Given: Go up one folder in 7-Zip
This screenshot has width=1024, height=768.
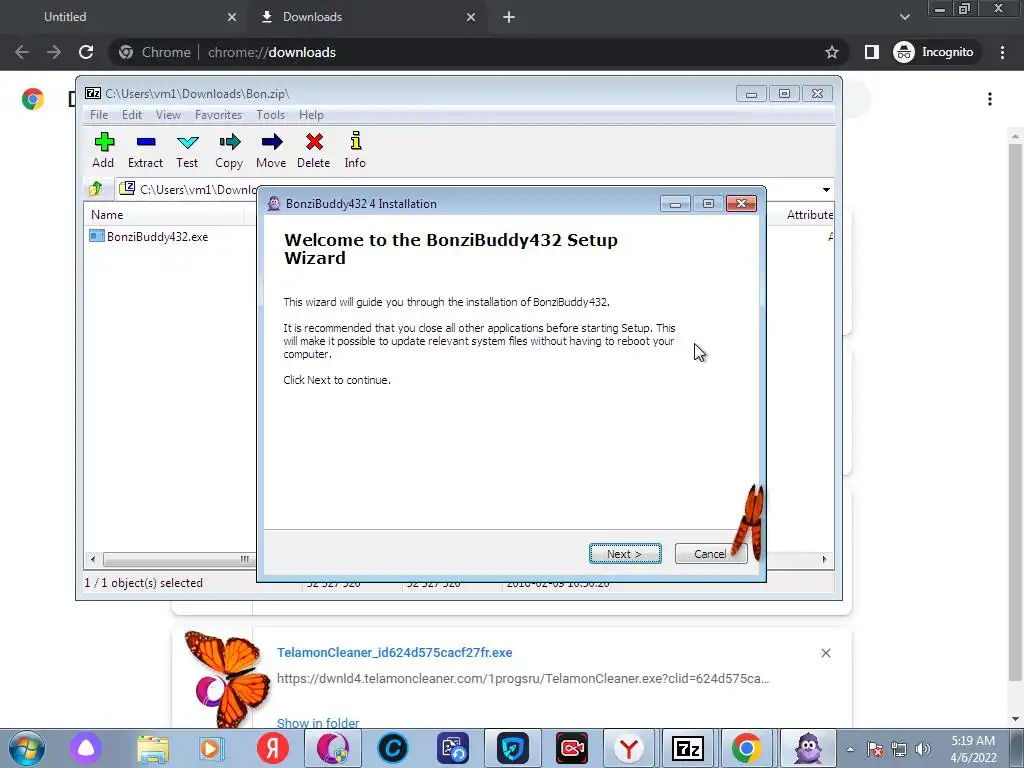Looking at the screenshot, I should (95, 189).
